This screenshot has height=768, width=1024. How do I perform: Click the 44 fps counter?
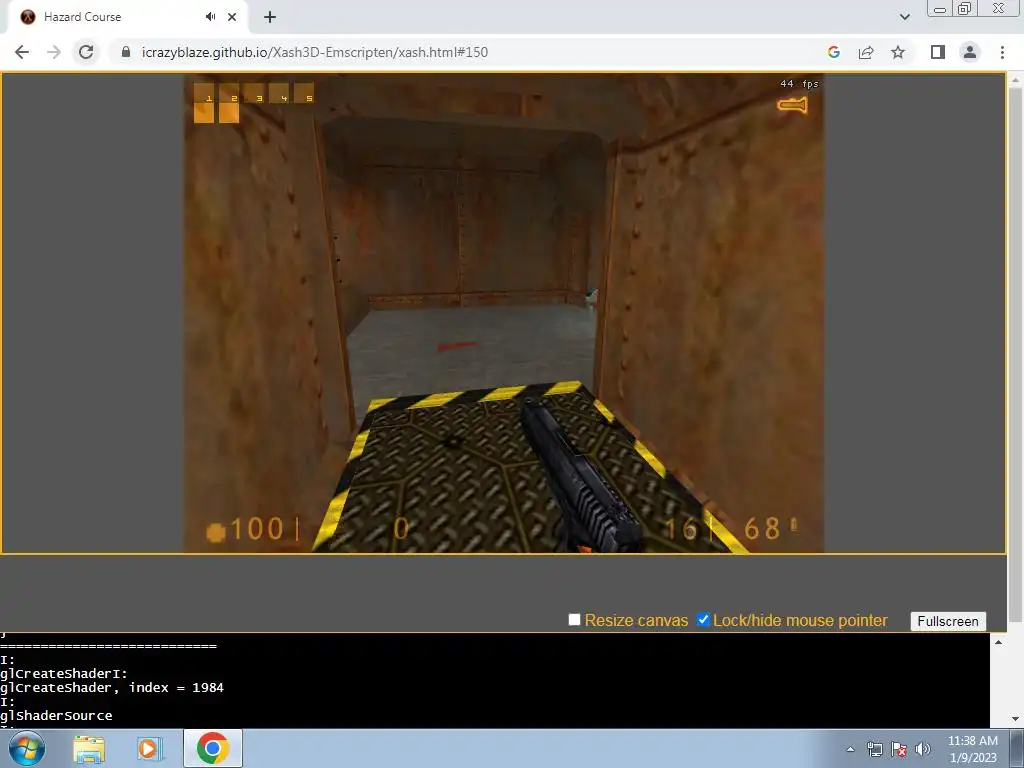pos(799,84)
